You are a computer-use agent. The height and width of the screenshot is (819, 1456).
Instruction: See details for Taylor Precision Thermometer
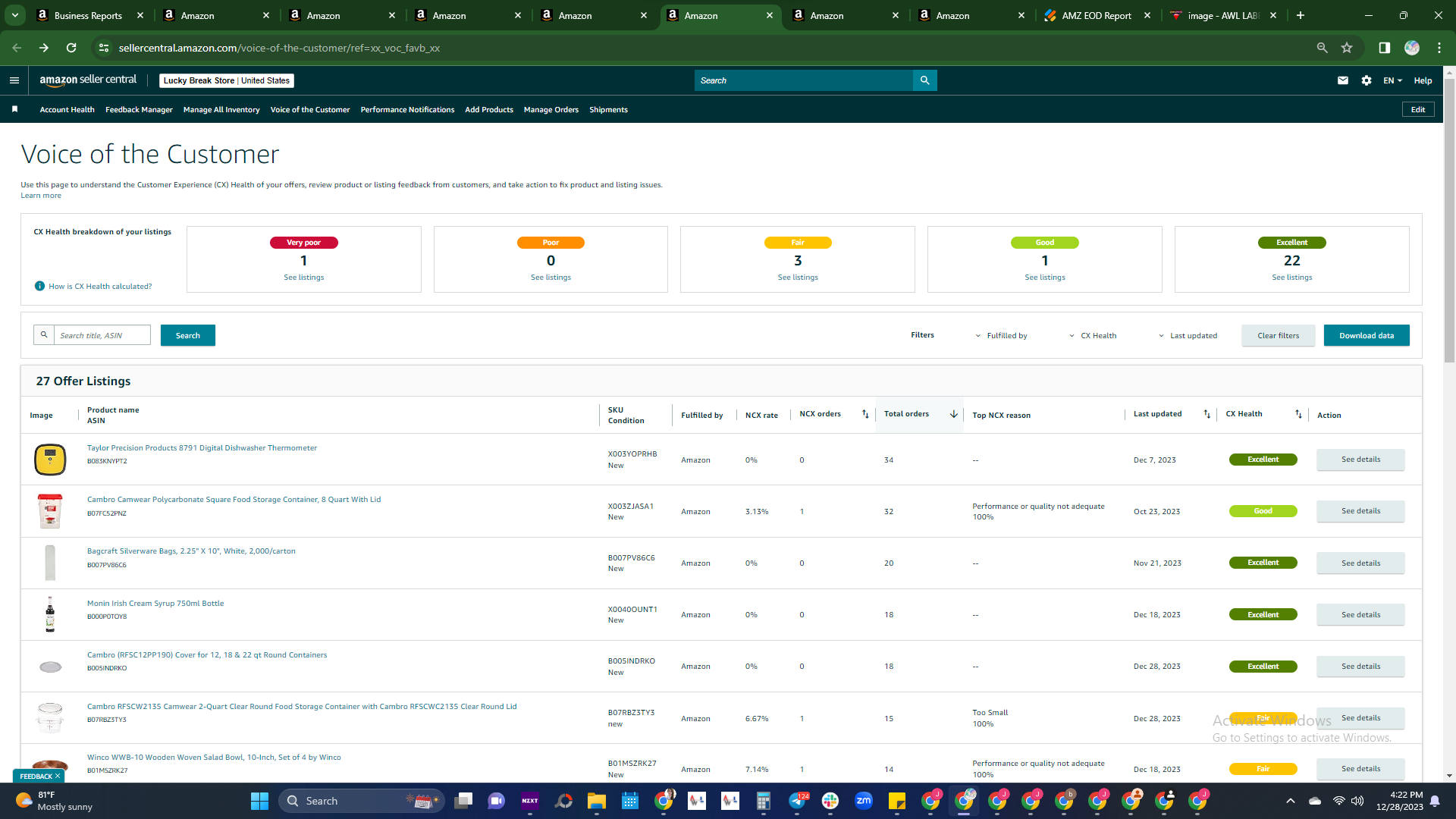(1360, 460)
